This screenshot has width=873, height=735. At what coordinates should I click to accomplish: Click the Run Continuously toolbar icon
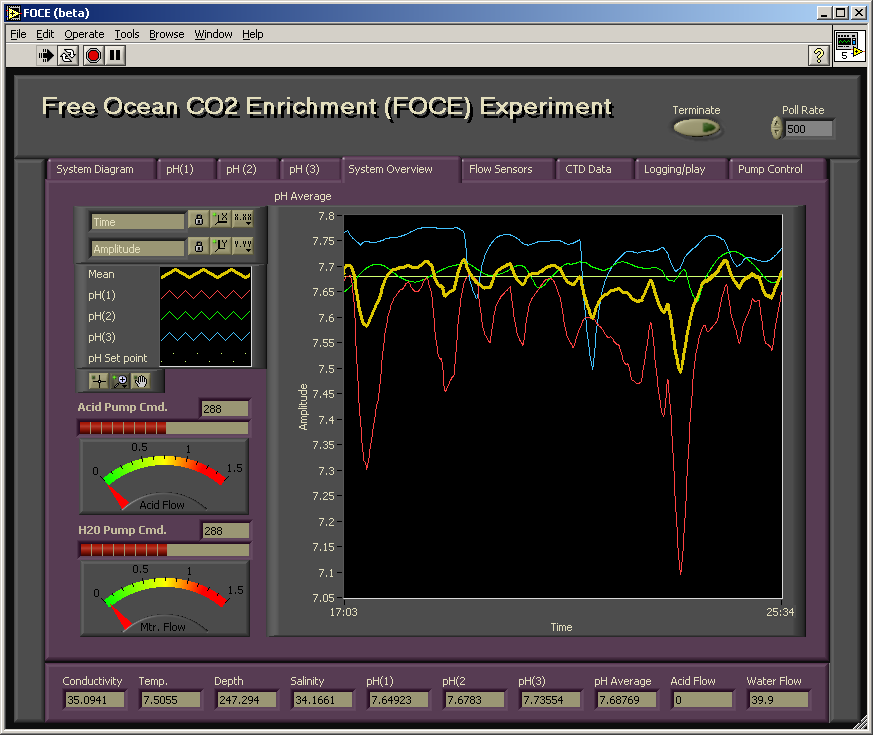click(68, 56)
